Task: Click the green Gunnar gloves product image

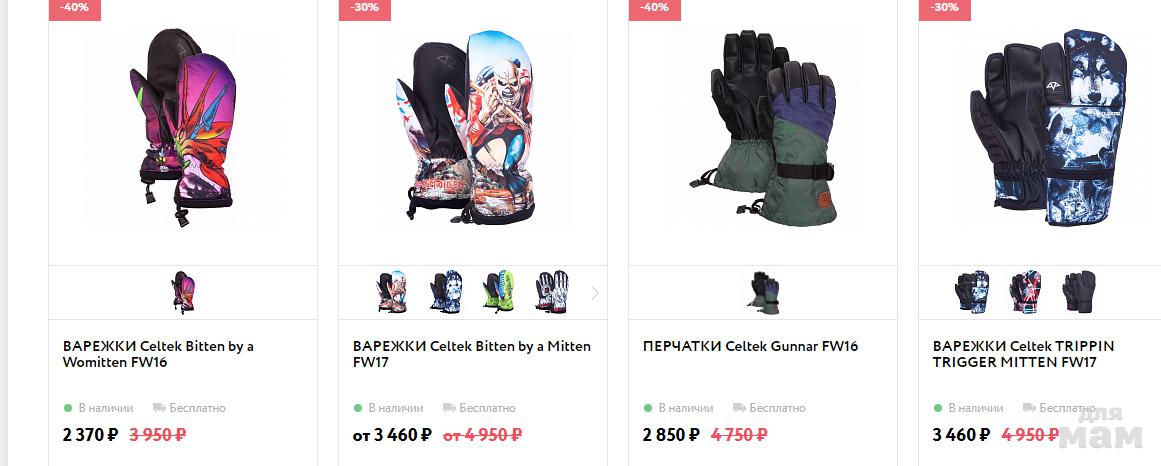Action: (x=763, y=127)
